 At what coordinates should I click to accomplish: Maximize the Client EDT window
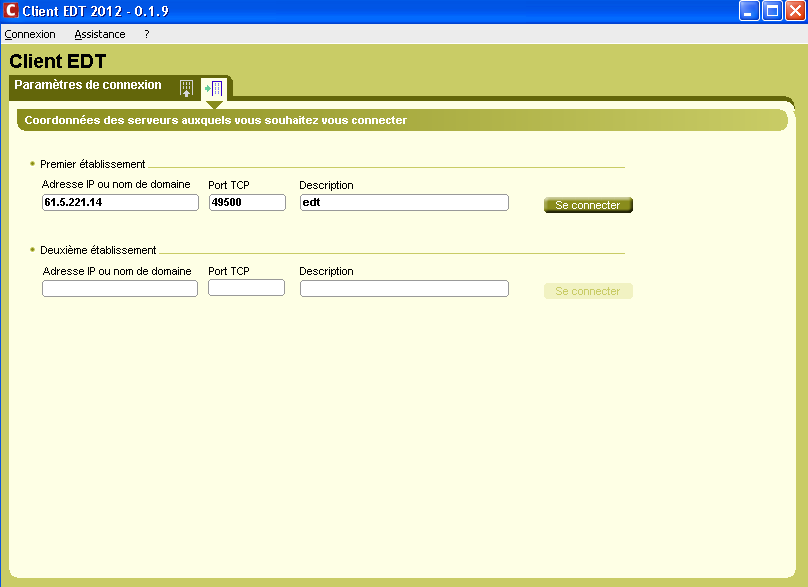pyautogui.click(x=771, y=11)
